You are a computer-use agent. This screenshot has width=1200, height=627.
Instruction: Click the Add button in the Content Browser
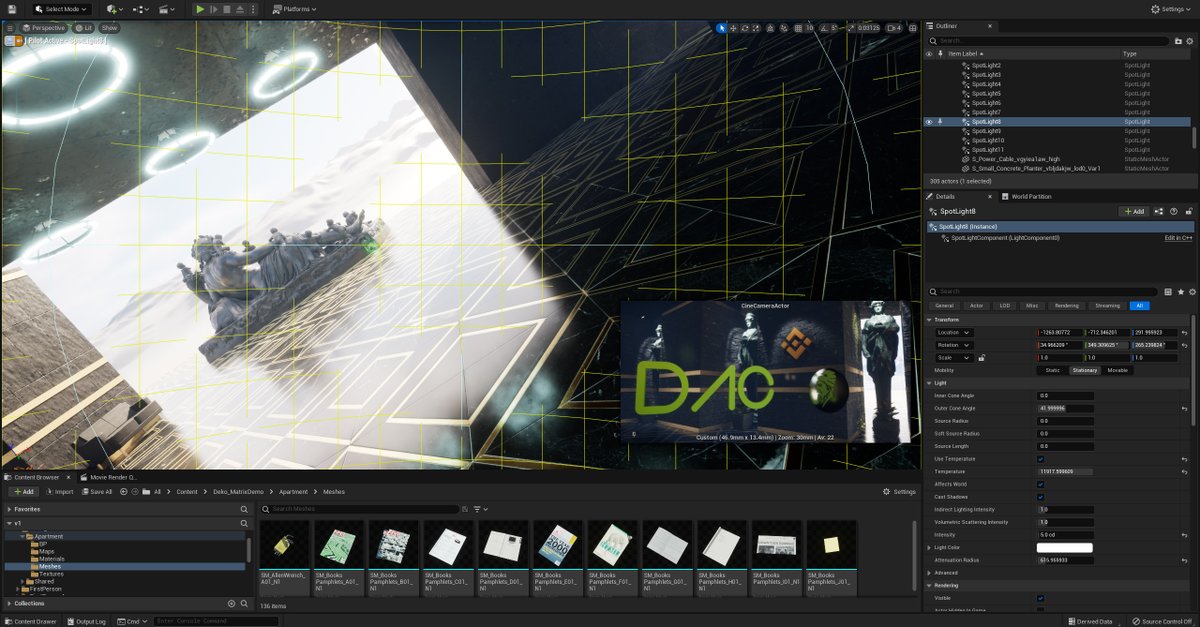(x=23, y=492)
